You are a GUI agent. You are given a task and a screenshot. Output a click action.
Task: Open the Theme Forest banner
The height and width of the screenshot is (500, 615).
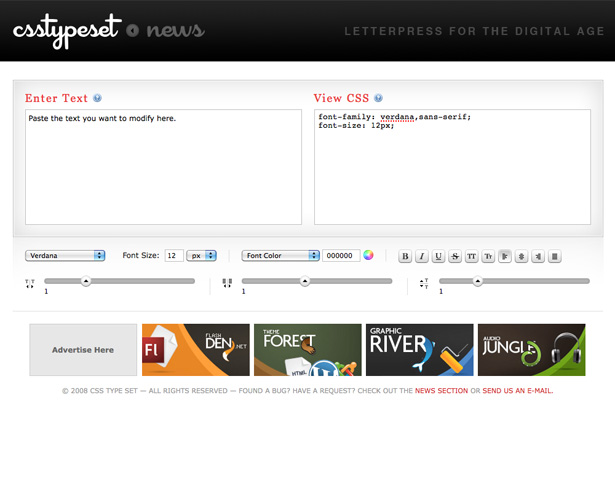[x=308, y=350]
